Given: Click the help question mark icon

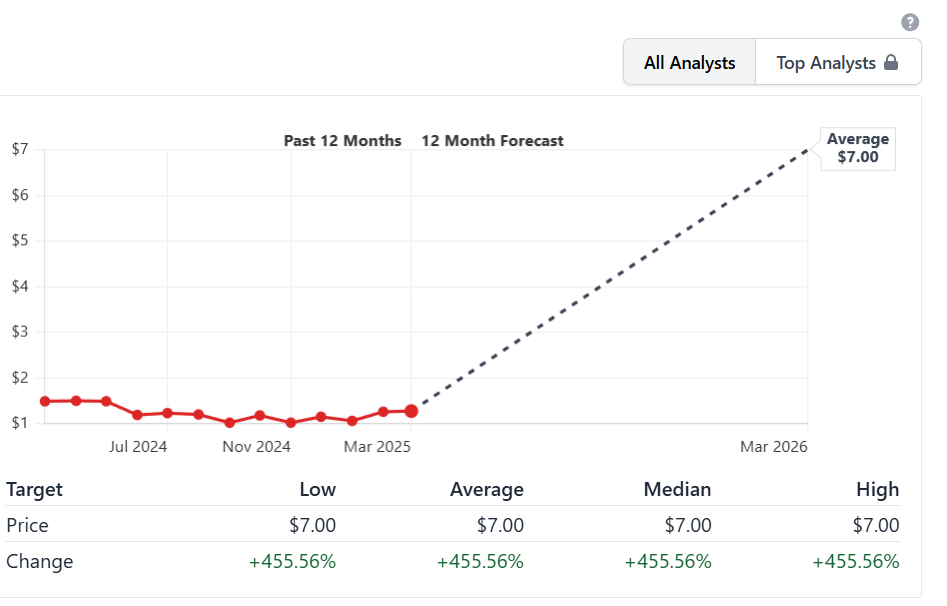Looking at the screenshot, I should [909, 22].
